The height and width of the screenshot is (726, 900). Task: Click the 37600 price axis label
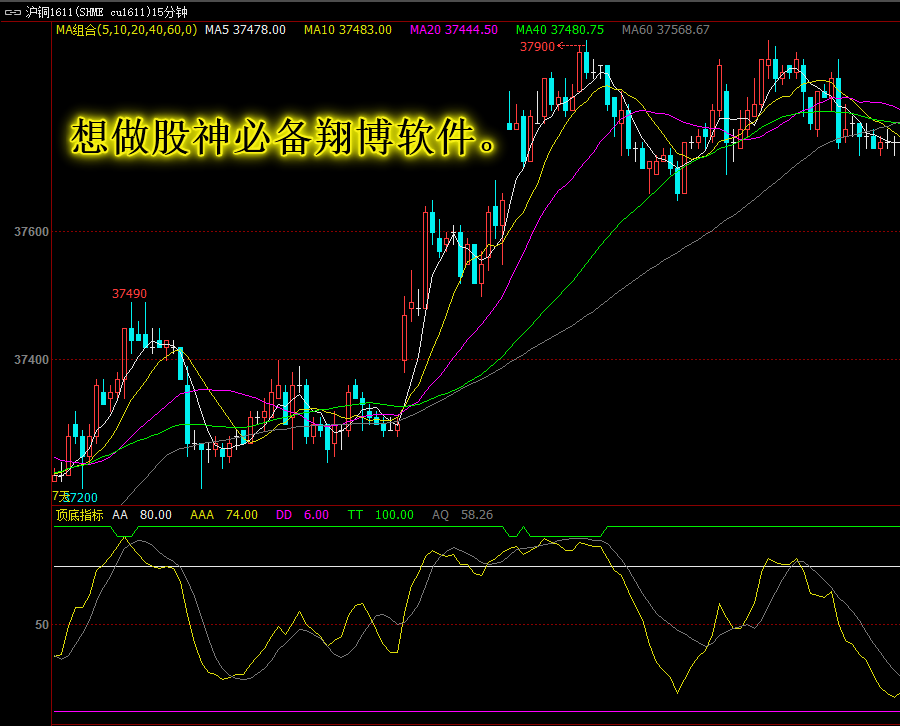32,232
